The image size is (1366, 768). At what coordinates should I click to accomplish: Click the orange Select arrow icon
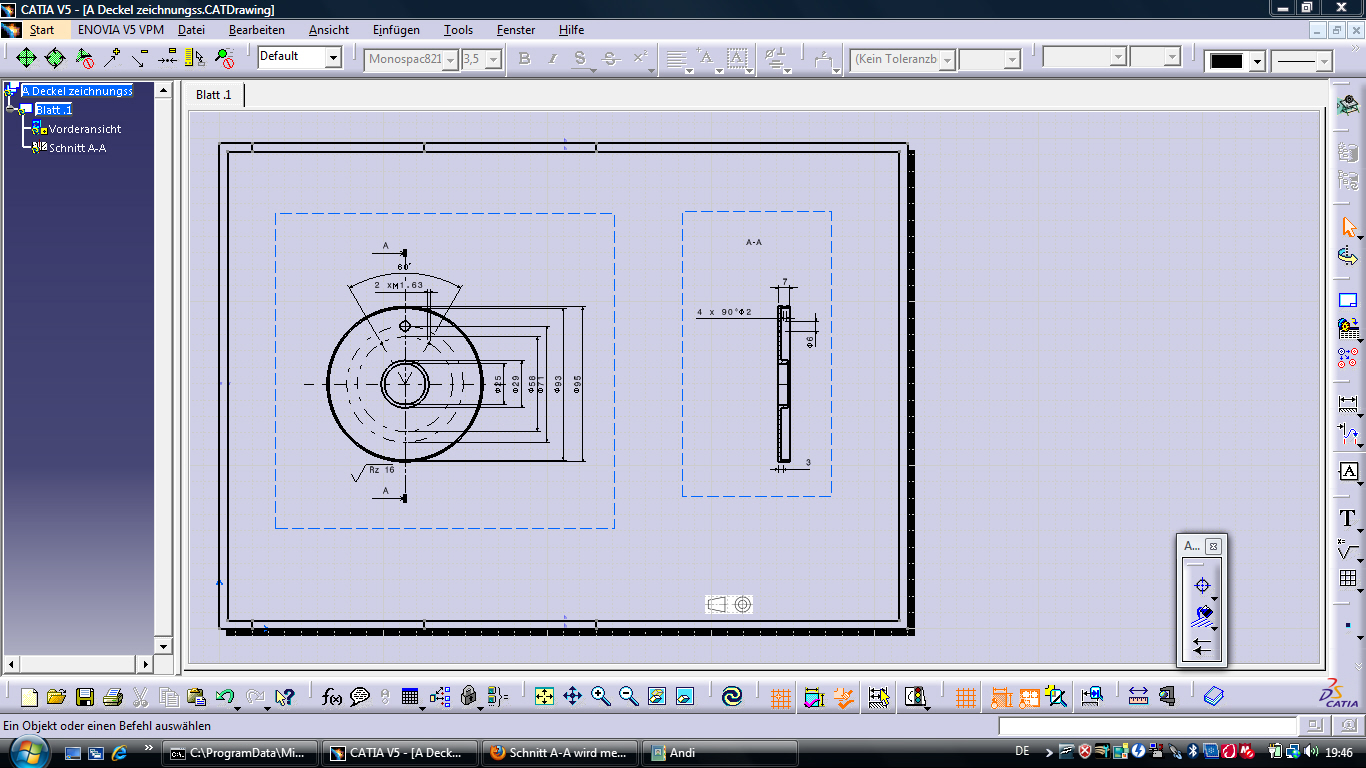click(1349, 227)
